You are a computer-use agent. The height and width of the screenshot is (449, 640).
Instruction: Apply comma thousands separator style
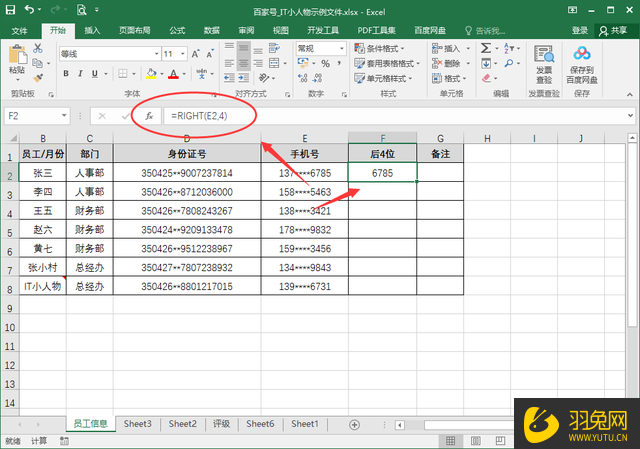click(339, 64)
